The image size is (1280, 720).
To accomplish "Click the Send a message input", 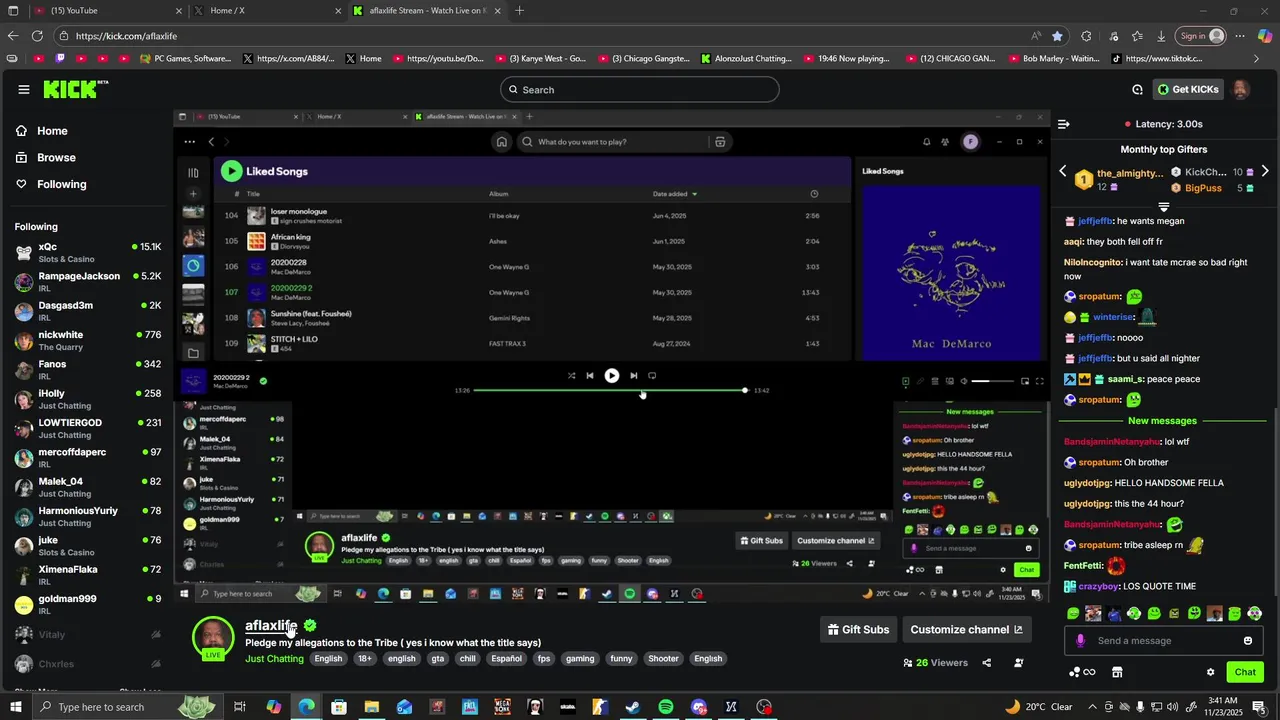I will (1164, 641).
